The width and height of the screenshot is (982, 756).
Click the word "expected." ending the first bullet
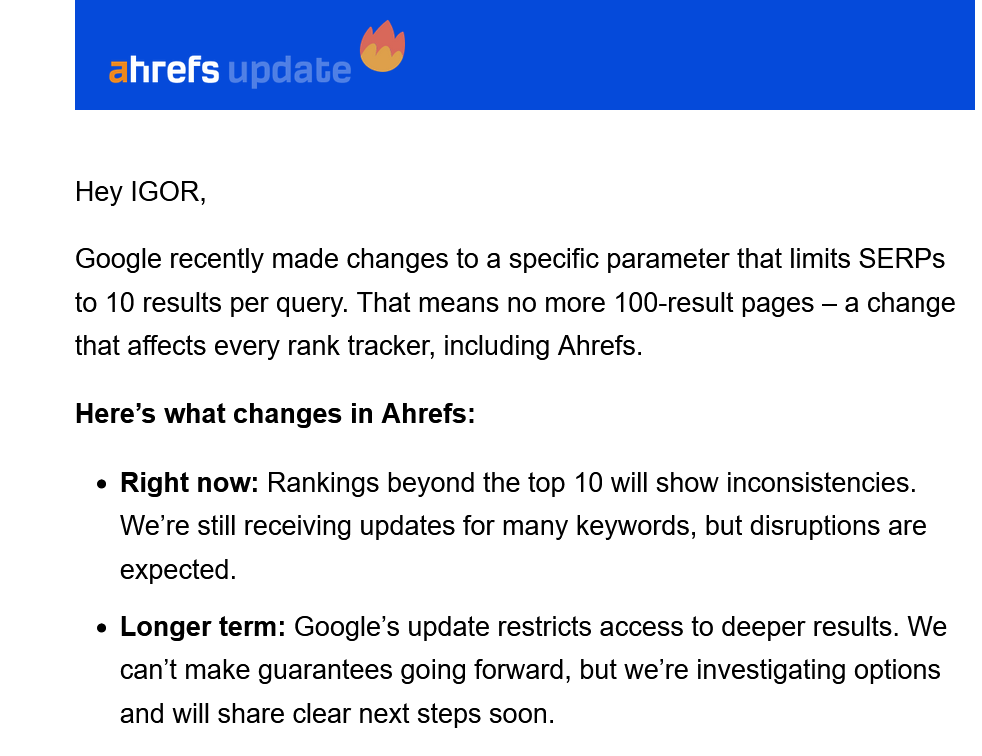coord(178,569)
